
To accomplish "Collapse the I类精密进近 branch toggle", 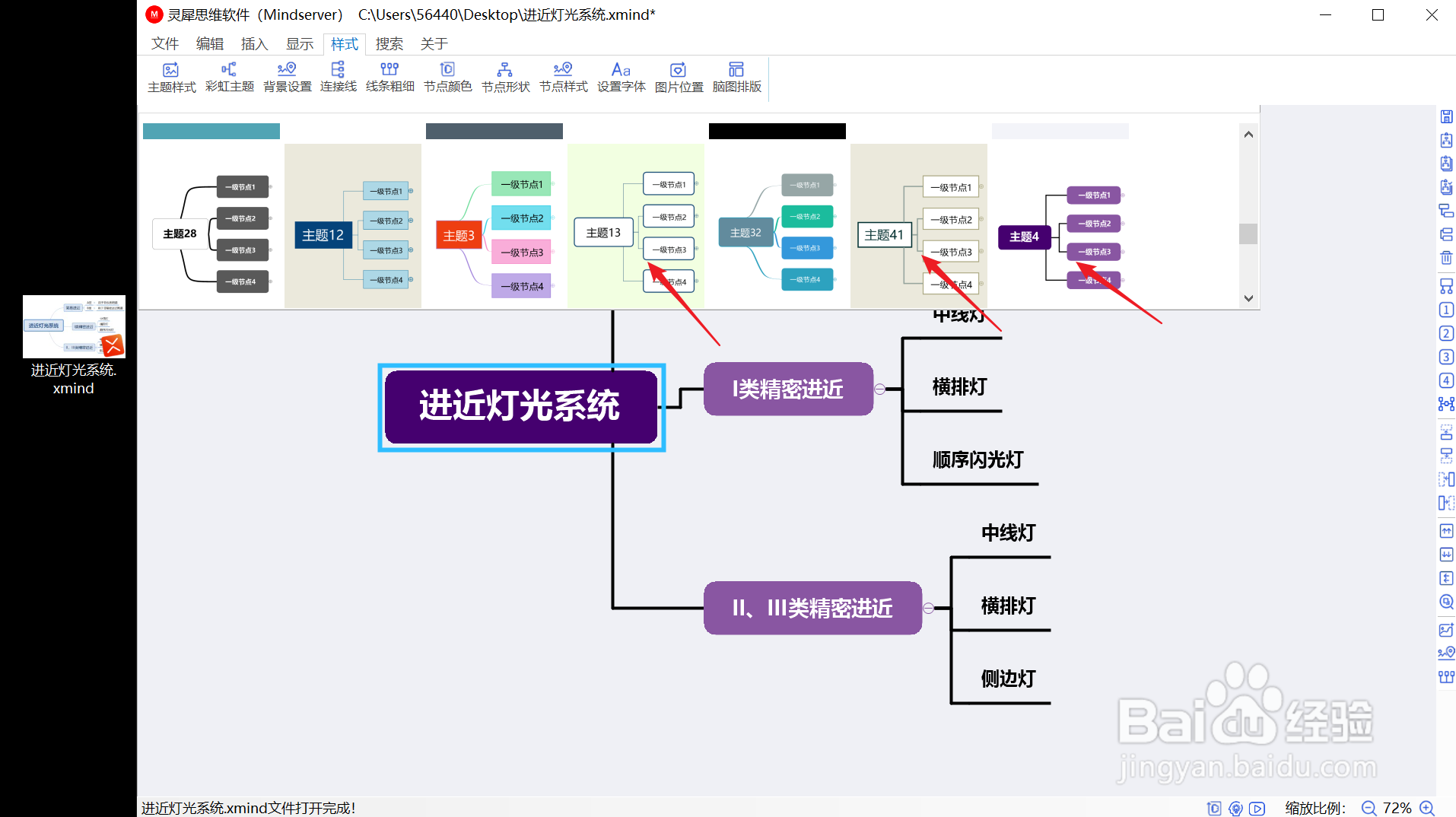I will click(879, 389).
